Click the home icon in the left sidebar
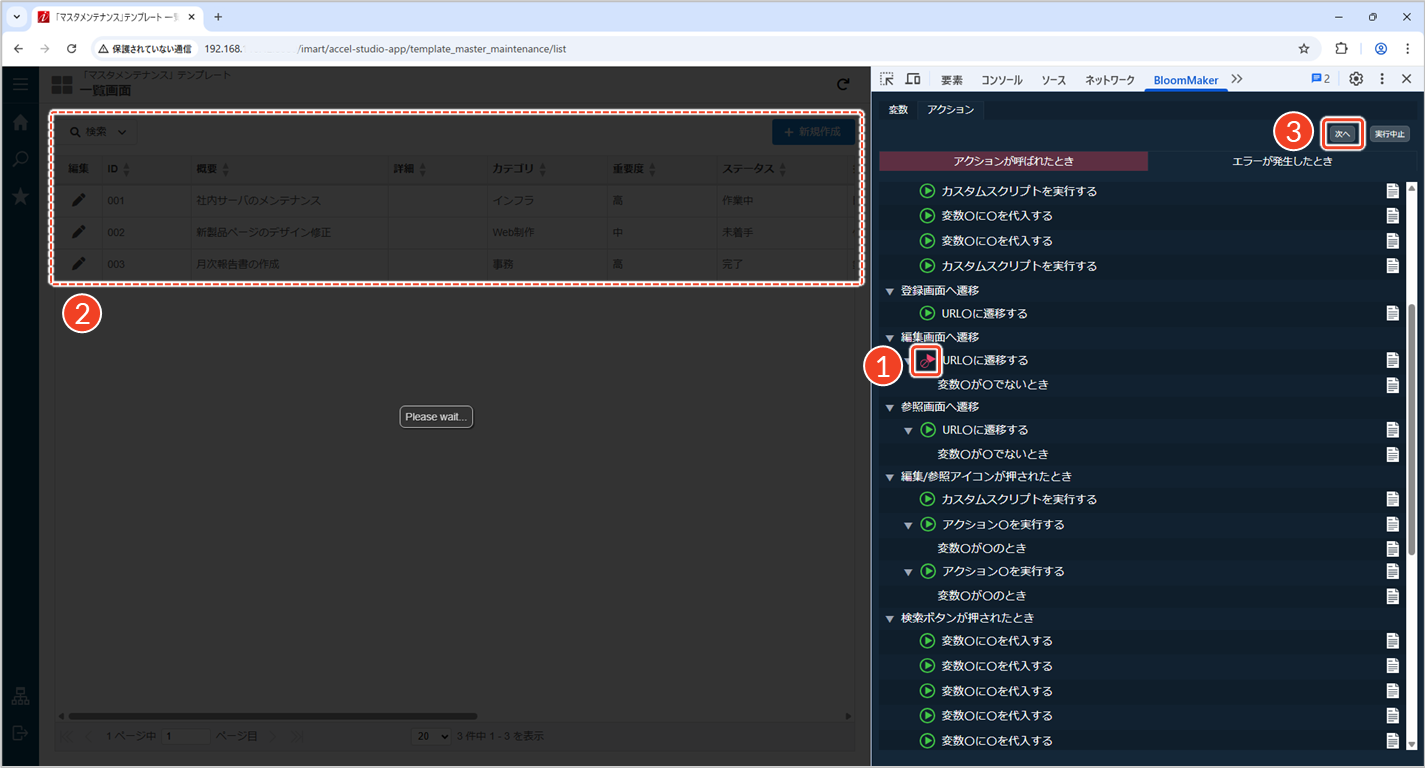The image size is (1425, 768). tap(20, 123)
